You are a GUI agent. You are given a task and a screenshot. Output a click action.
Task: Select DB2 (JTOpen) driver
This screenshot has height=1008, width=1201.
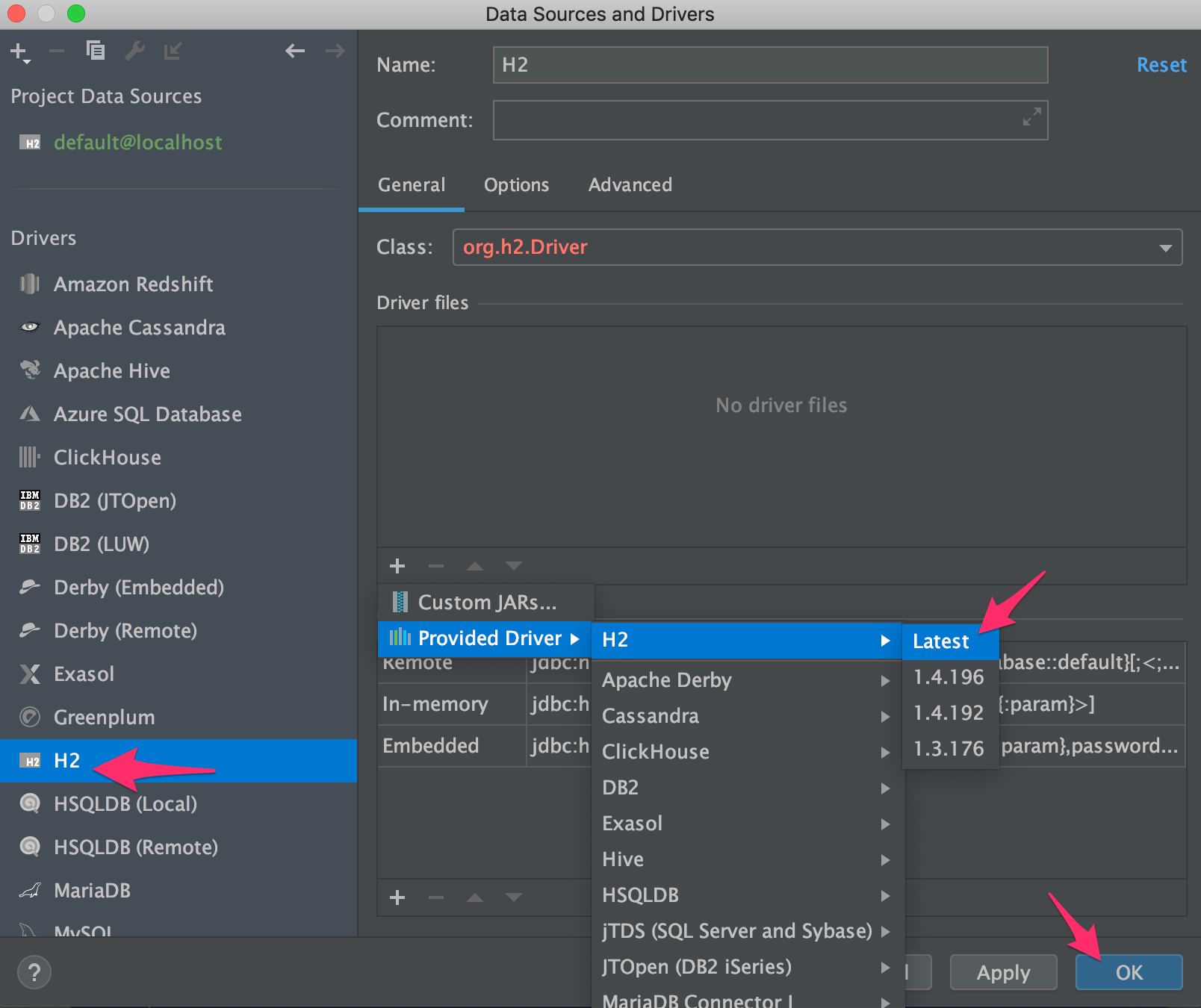tap(179, 501)
